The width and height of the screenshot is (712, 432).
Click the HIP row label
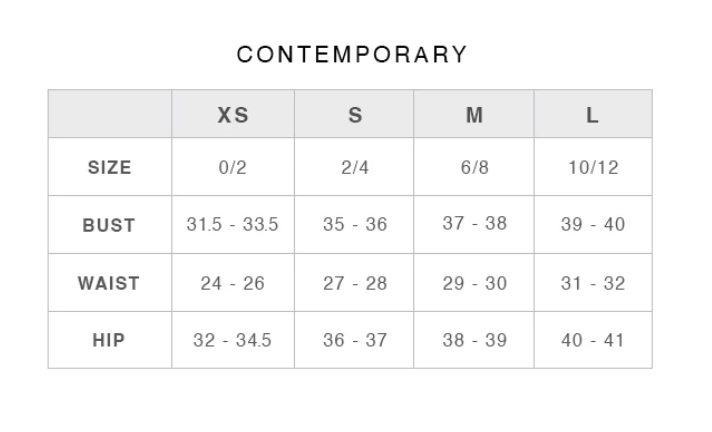click(109, 340)
